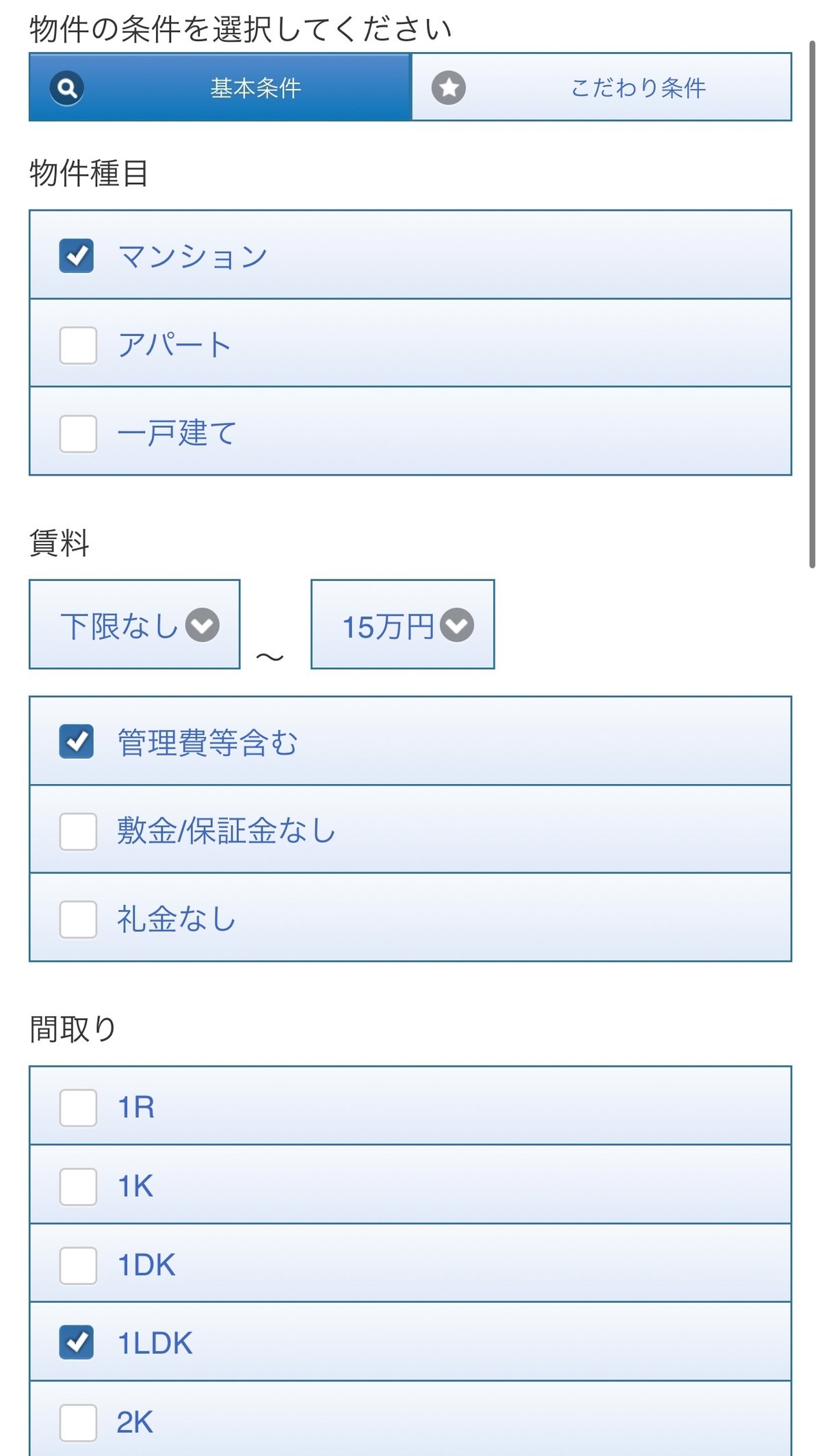821x1456 pixels.
Task: Uncheck the 1LDK floor plan
Action: tap(77, 1342)
